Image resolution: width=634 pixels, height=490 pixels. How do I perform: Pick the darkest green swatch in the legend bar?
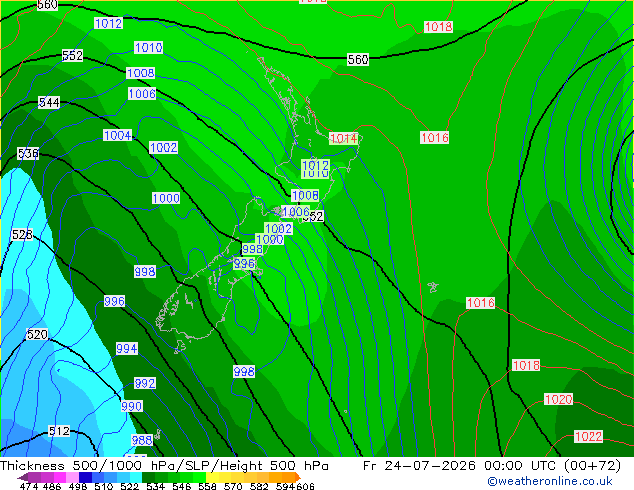[x=148, y=477]
